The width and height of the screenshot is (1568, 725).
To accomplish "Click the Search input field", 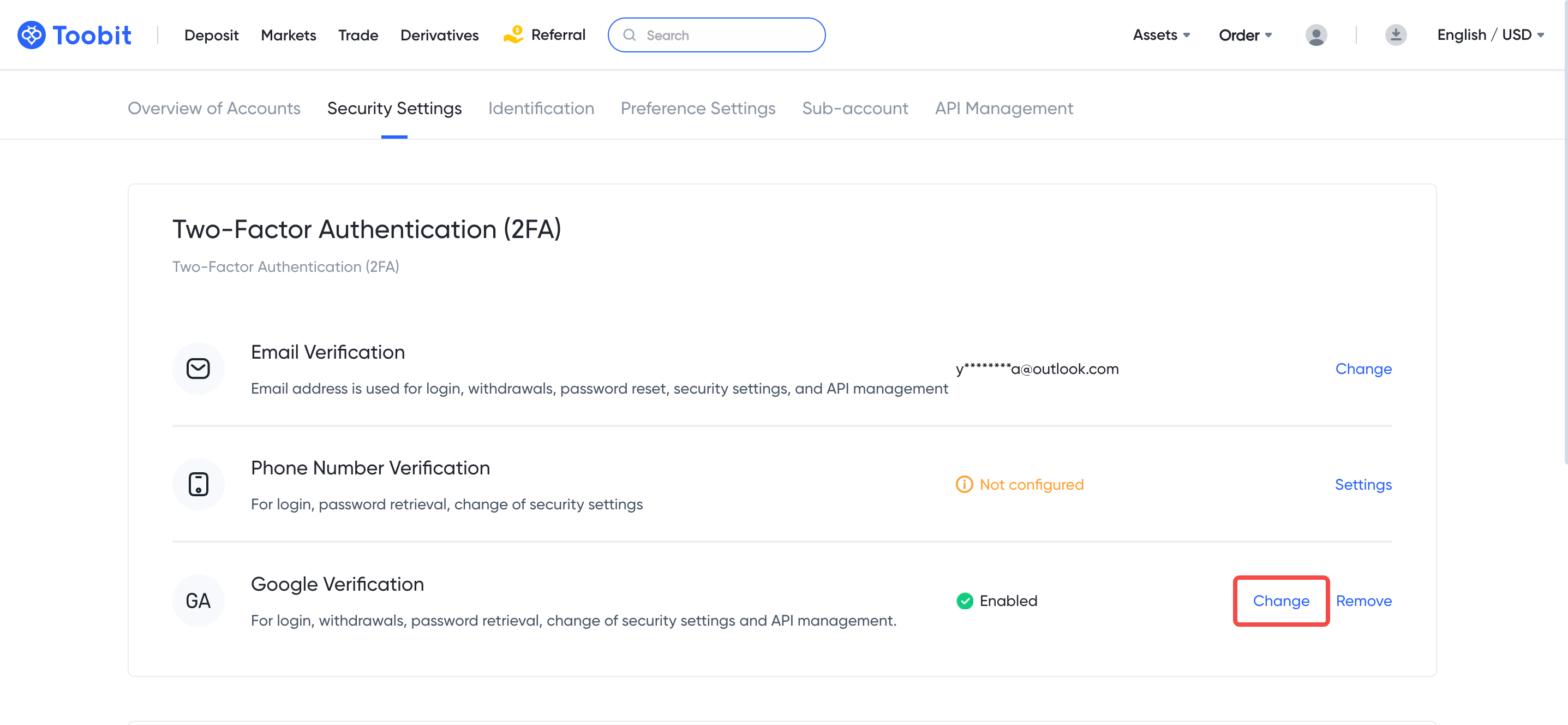I will tap(716, 35).
